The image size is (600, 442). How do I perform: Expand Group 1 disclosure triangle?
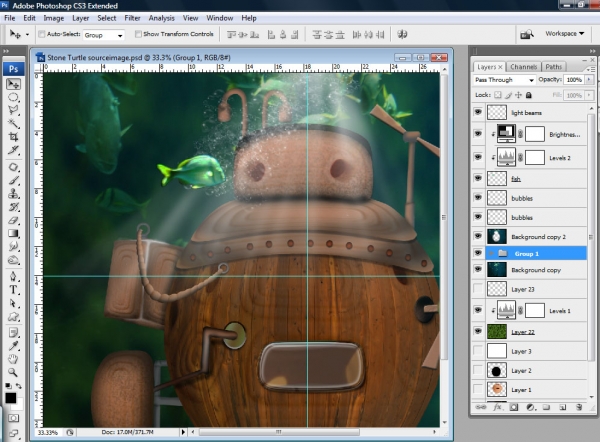(491, 253)
